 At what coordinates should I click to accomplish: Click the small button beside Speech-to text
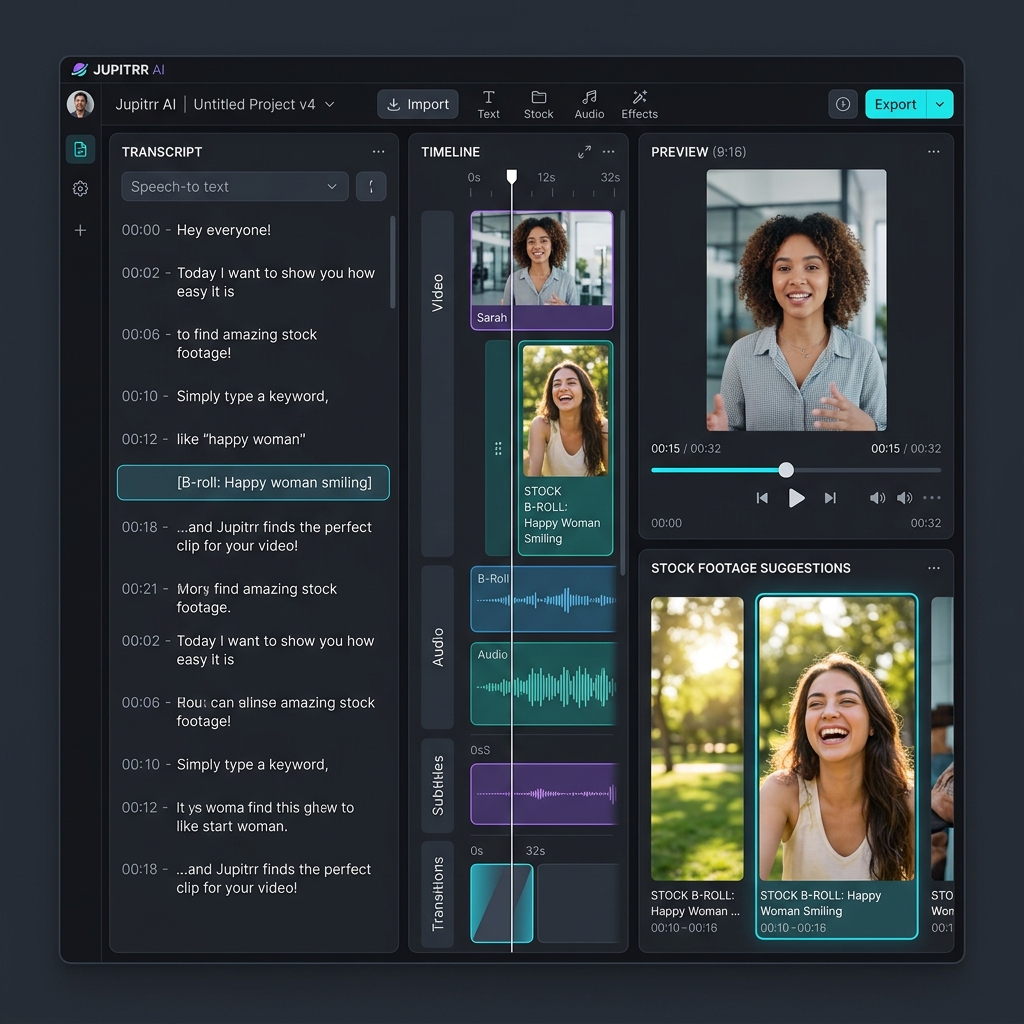371,187
